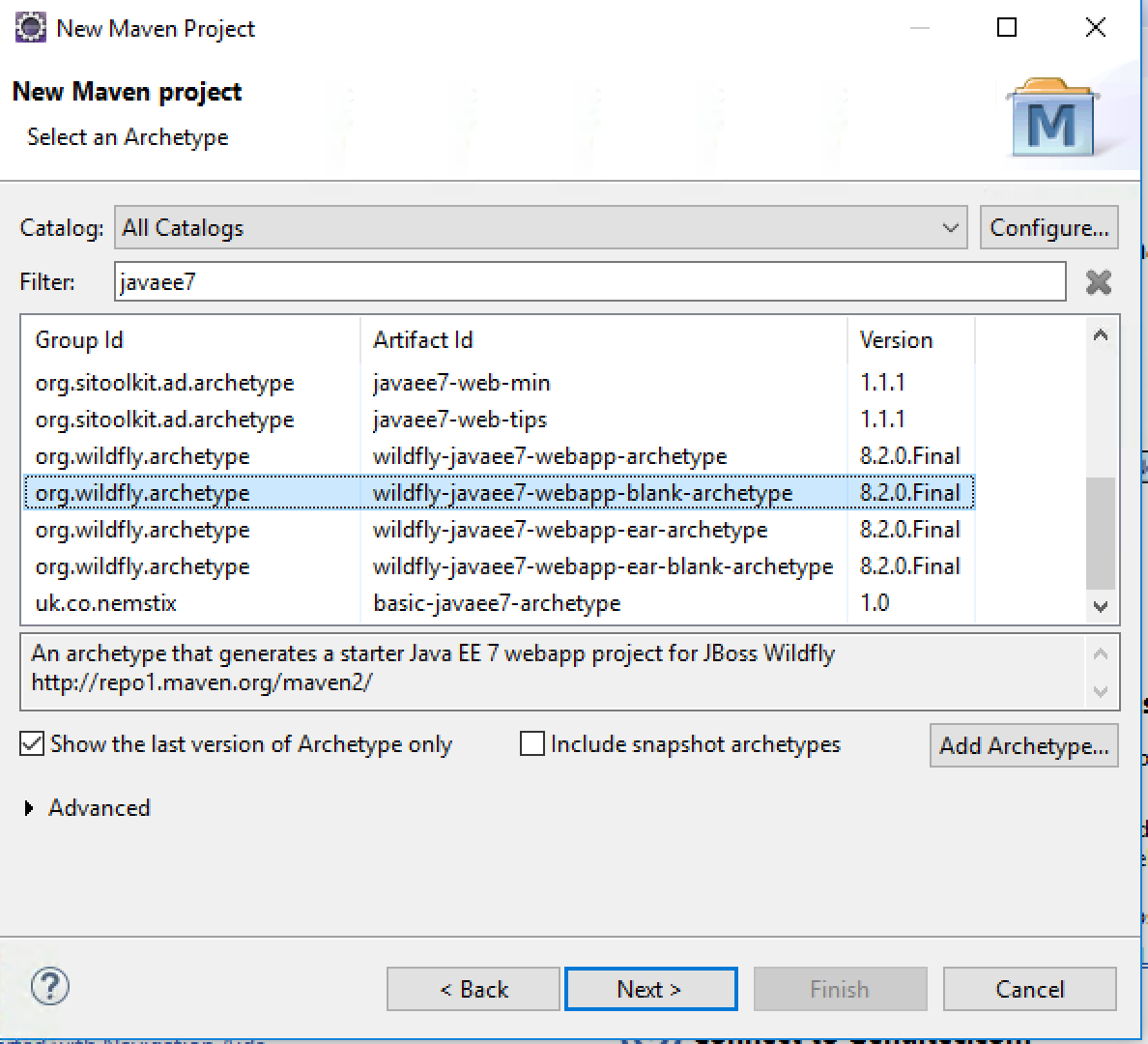The image size is (1148, 1044).
Task: Click the archetype list scroll down arrow
Action: [x=1101, y=606]
